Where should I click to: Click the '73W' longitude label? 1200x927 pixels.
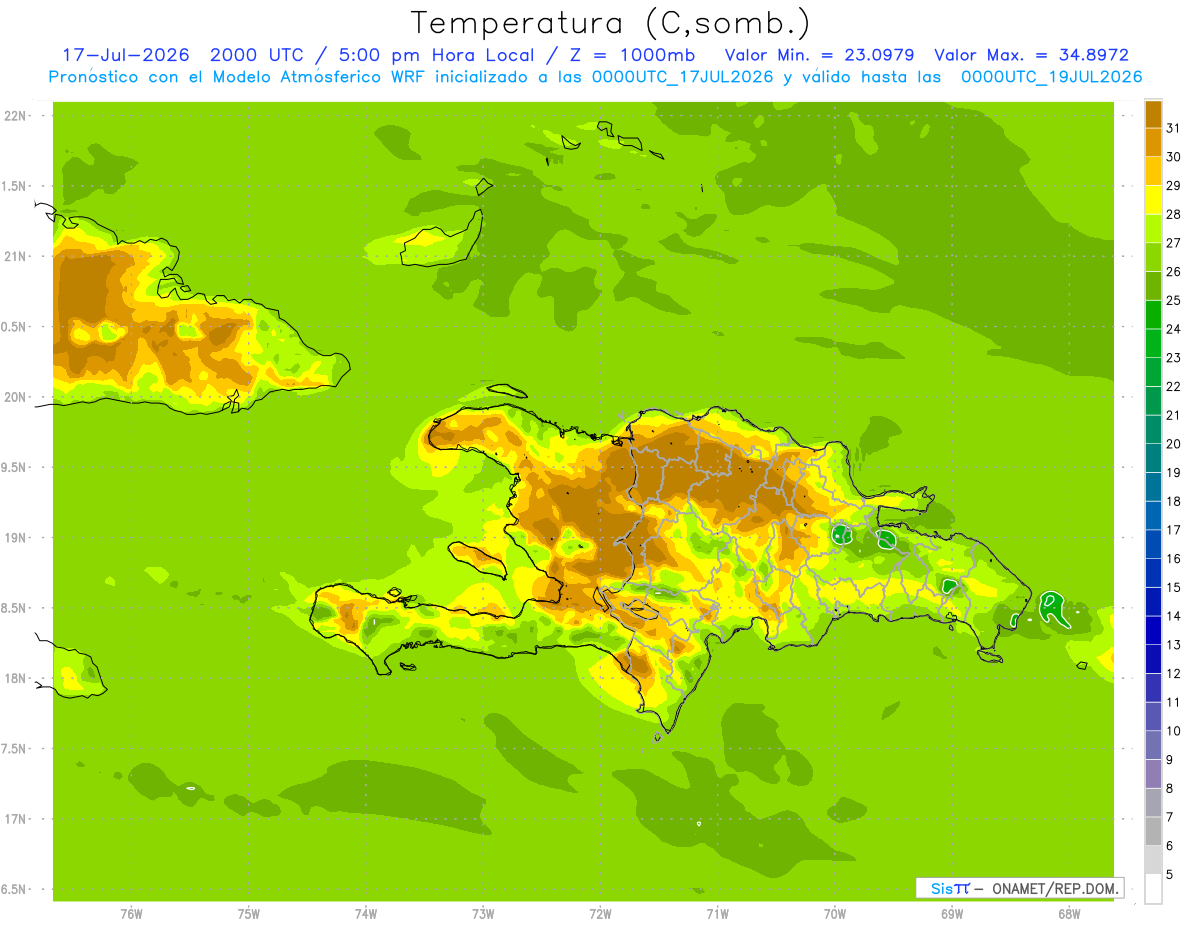(x=483, y=914)
